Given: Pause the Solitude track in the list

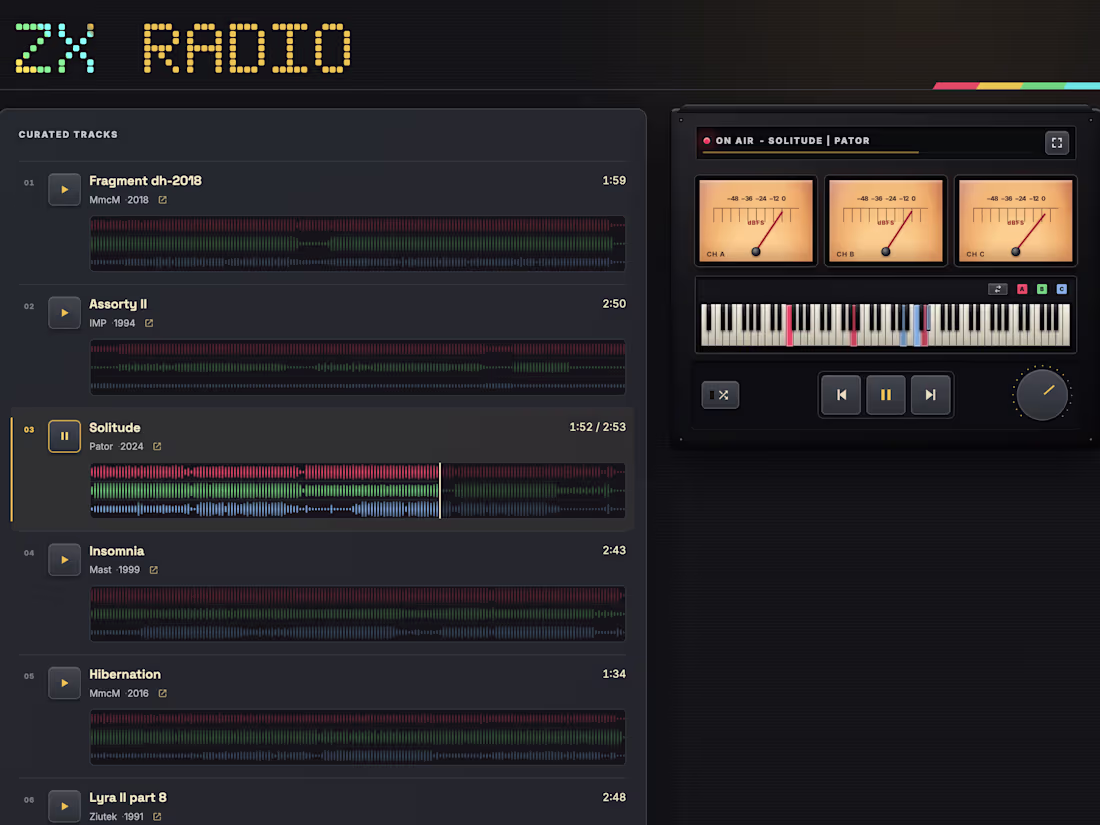Looking at the screenshot, I should click(64, 436).
